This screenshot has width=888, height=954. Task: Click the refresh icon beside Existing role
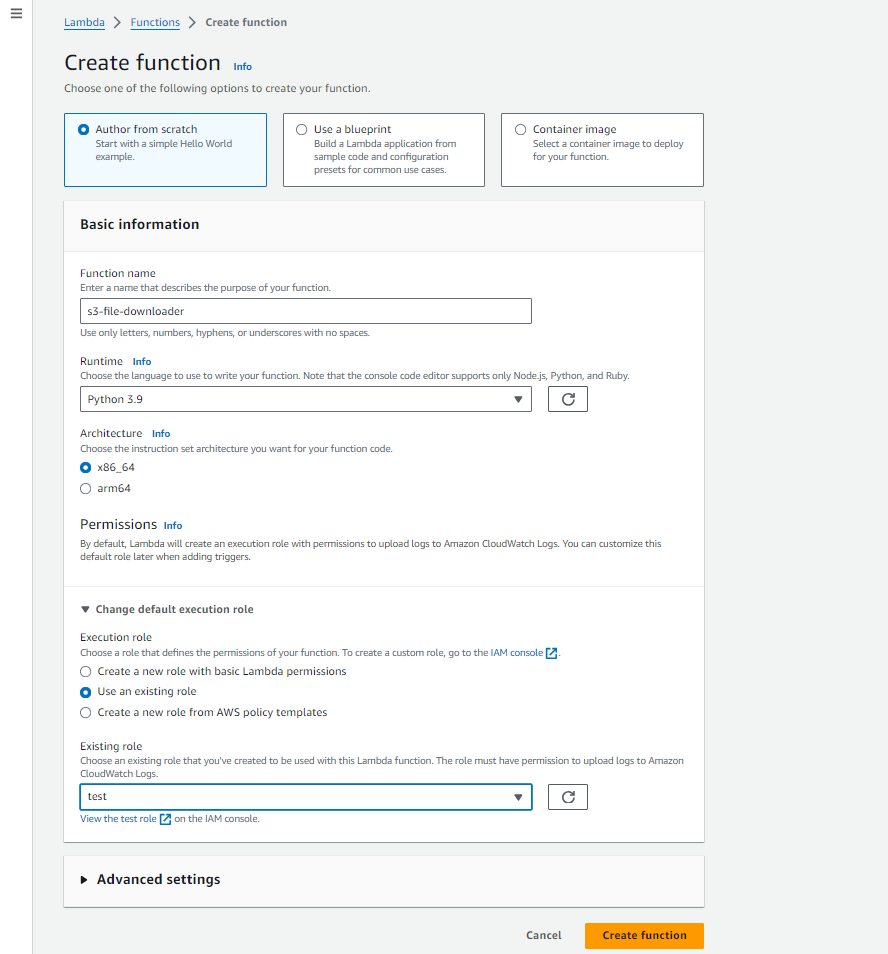point(568,797)
